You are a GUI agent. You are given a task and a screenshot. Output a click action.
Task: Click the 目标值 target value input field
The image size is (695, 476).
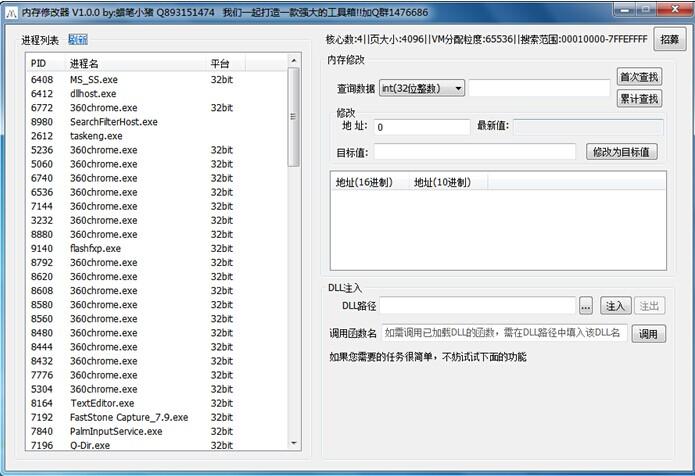click(x=474, y=152)
